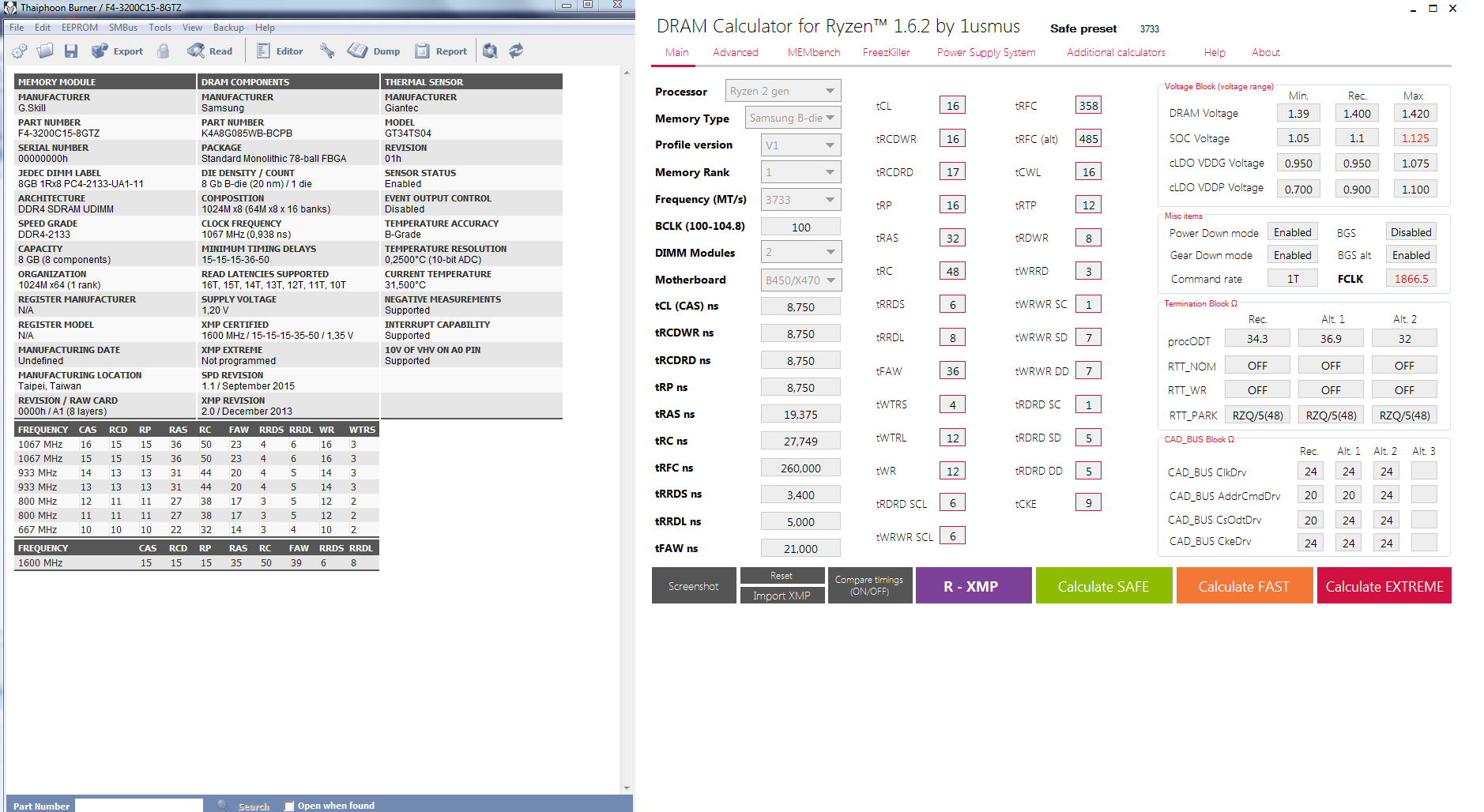Click the Read SPD toolbar button

click(x=210, y=51)
